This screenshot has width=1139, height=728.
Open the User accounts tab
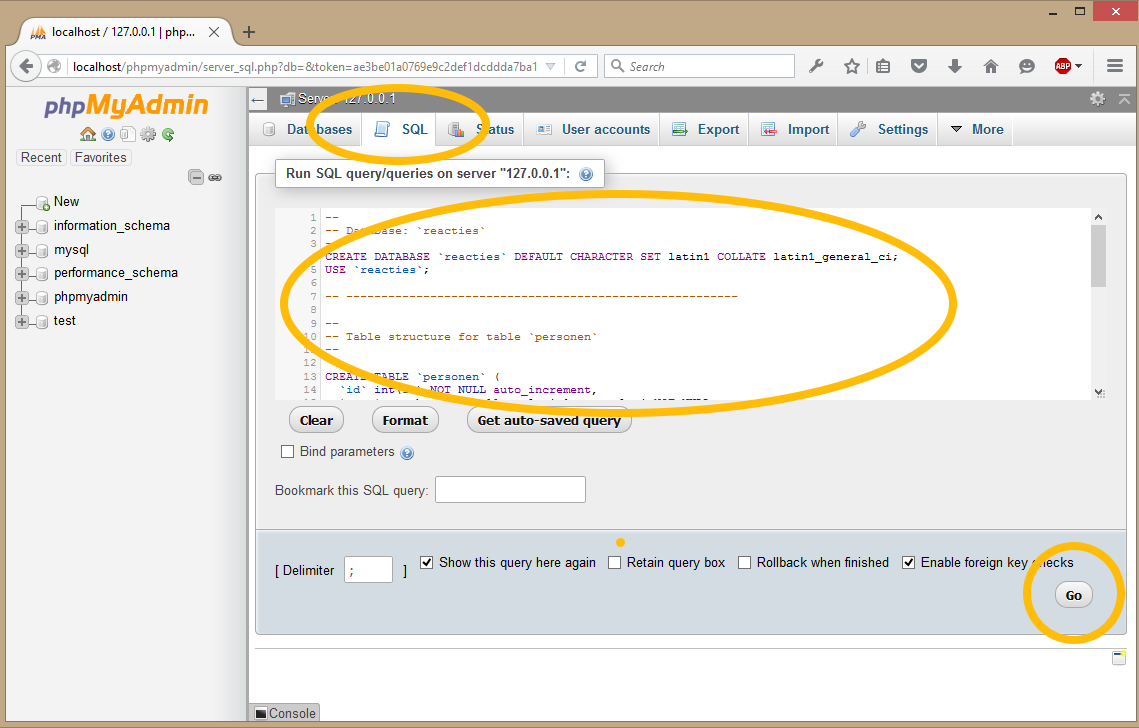(x=593, y=129)
